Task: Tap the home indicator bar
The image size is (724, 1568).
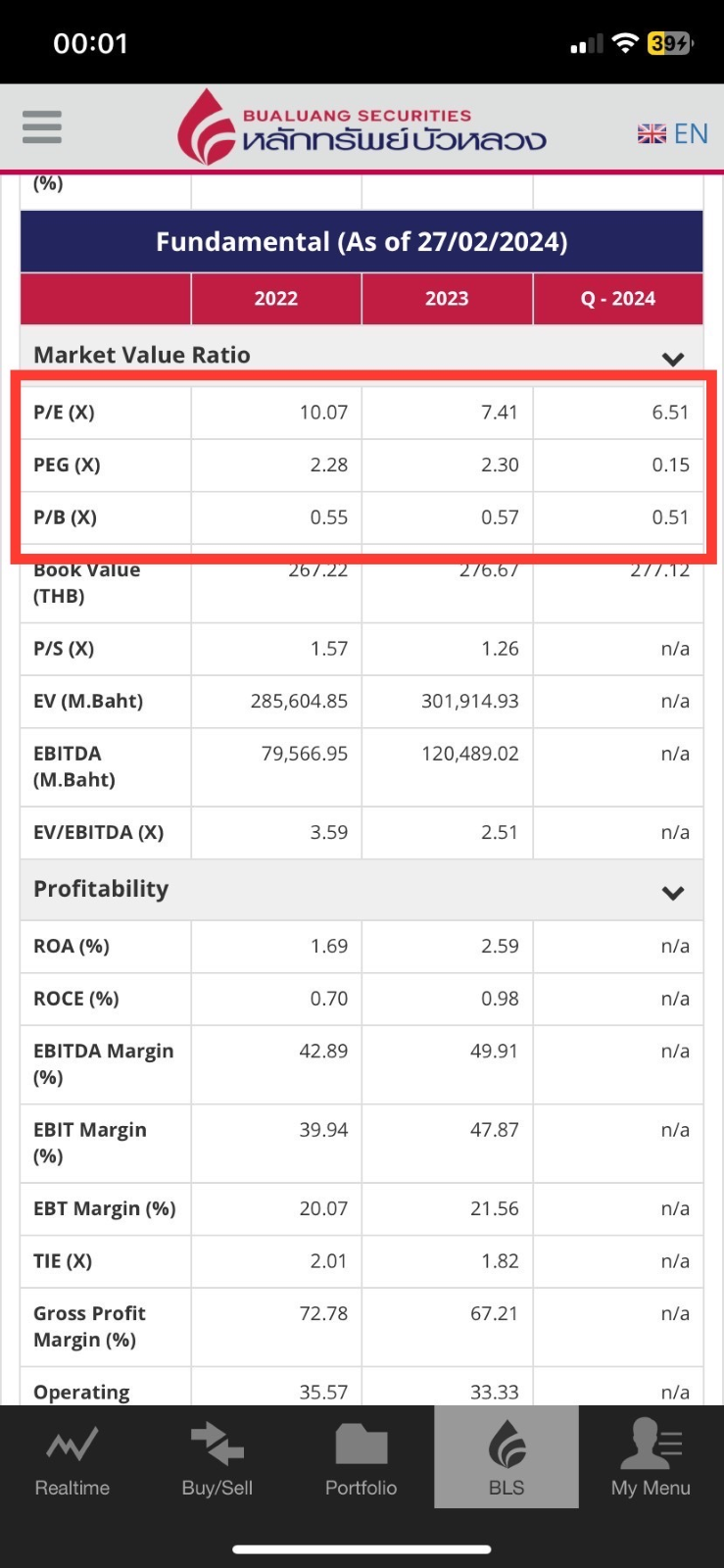Action: 362,1549
